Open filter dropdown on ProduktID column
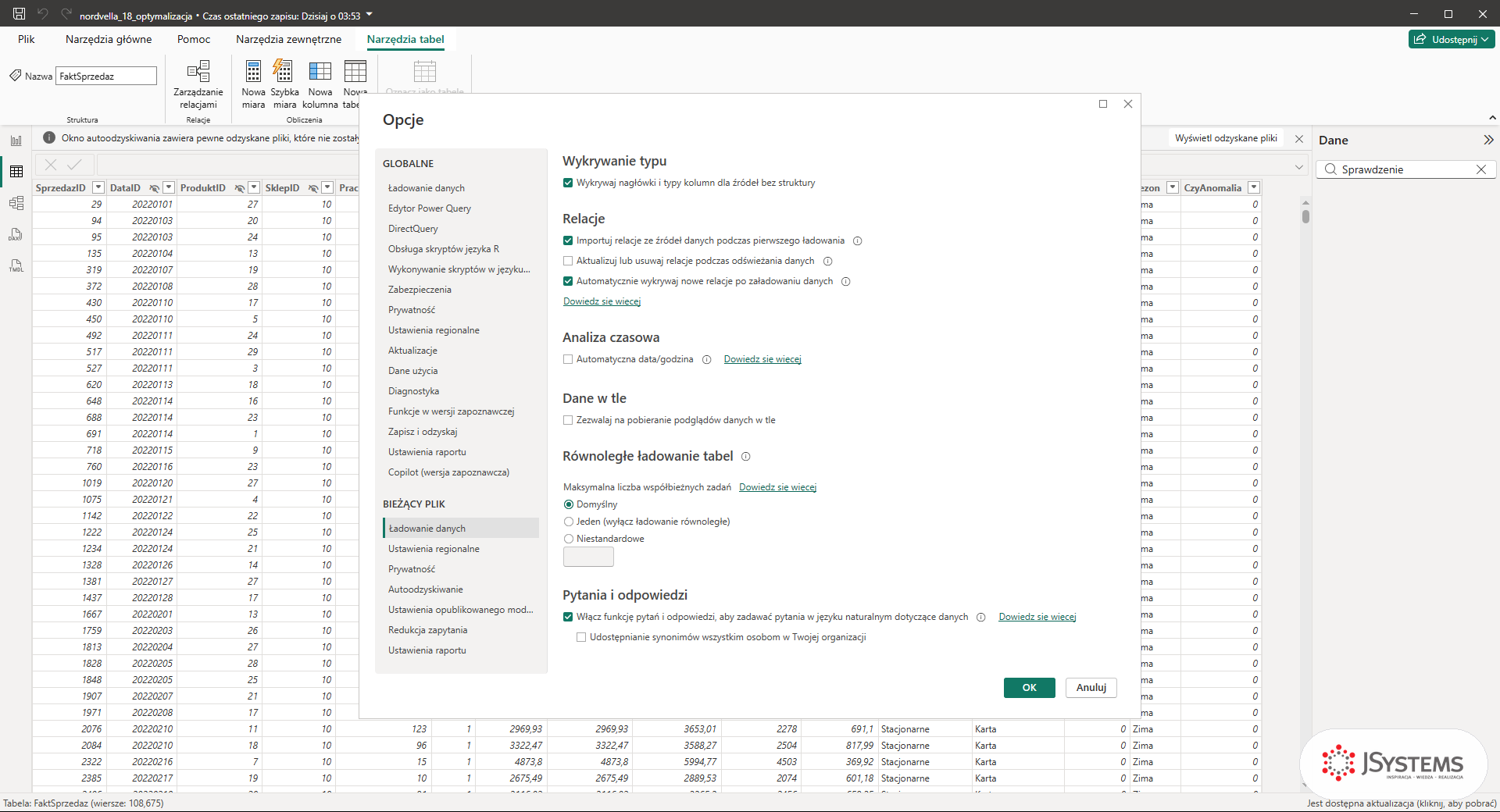 coord(254,188)
